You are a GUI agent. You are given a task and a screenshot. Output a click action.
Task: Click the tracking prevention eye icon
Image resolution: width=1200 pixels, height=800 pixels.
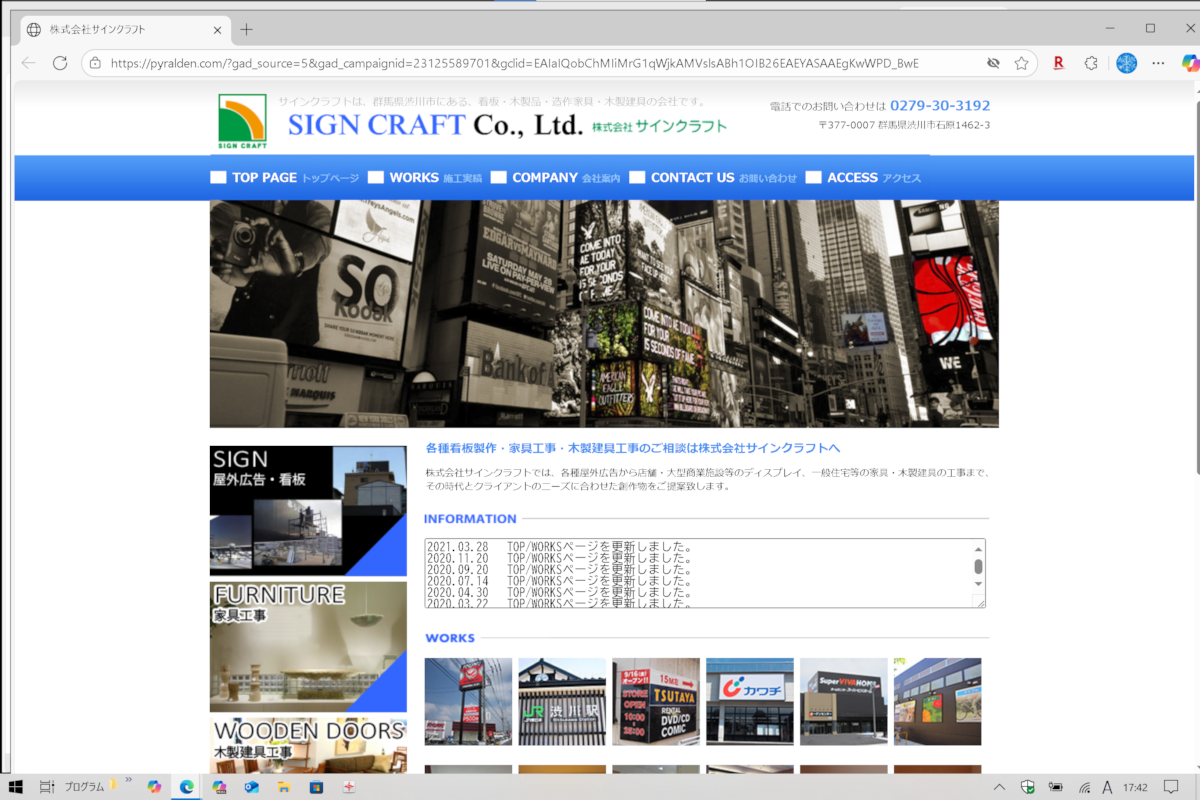993,63
